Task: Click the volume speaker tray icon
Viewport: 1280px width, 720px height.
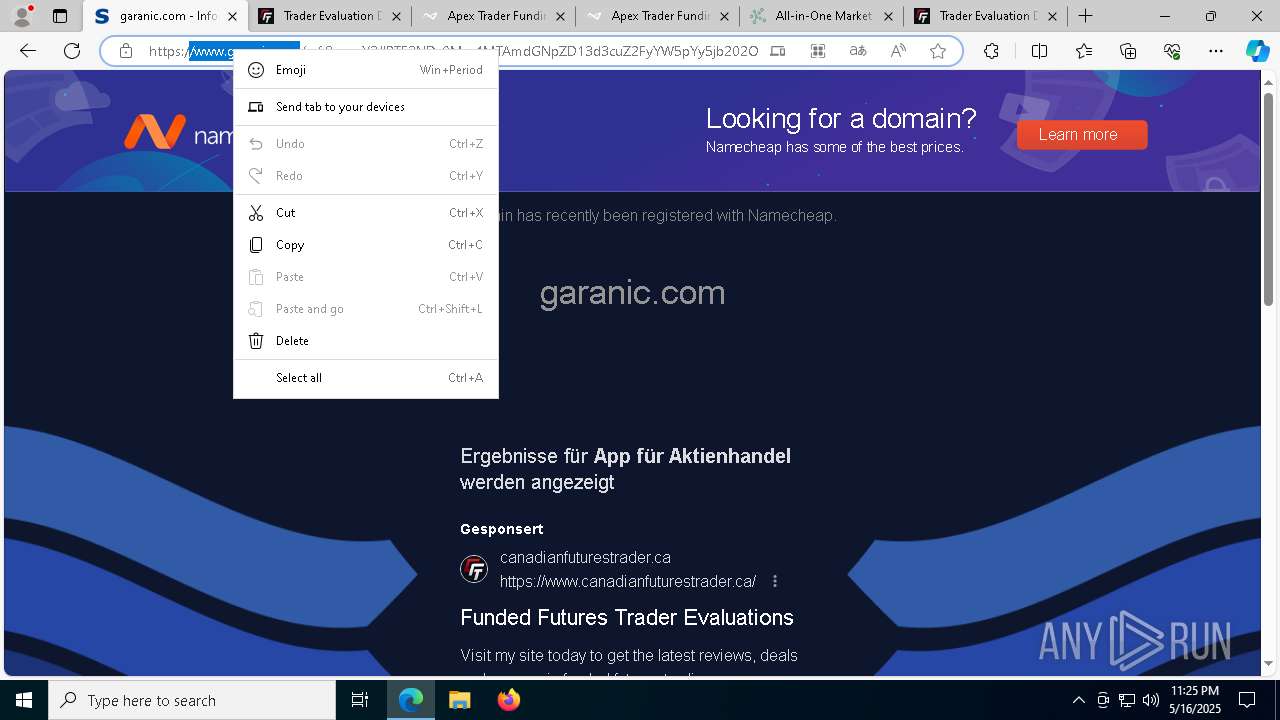Action: [x=1150, y=700]
